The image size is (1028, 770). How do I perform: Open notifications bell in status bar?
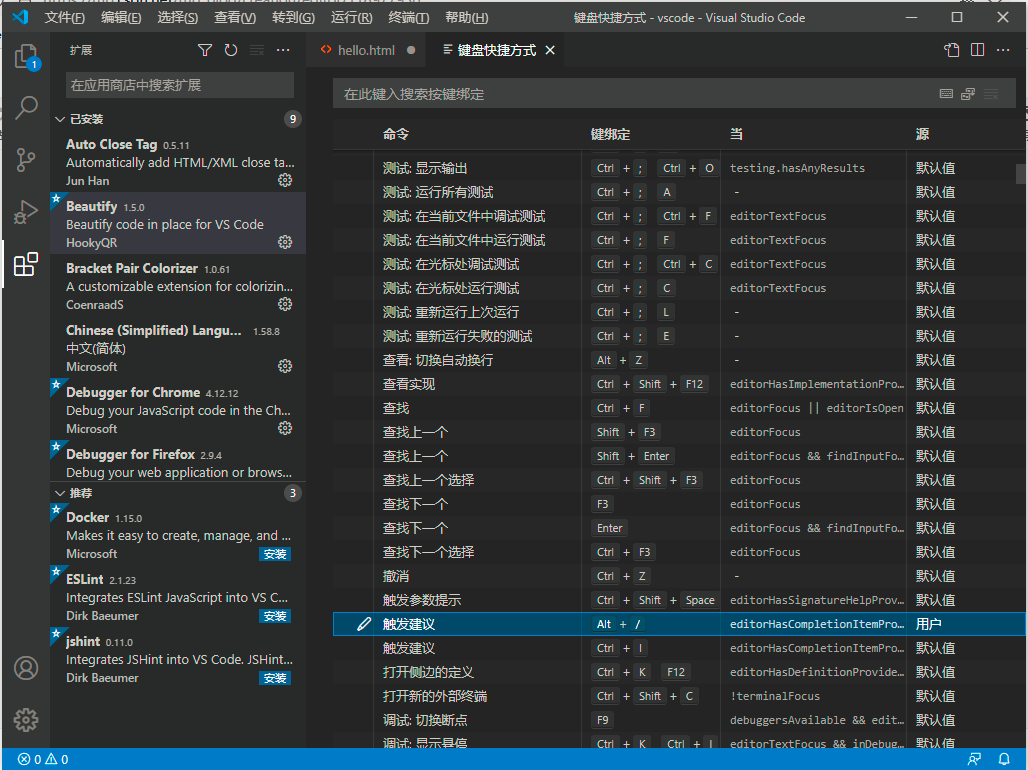(1004, 759)
